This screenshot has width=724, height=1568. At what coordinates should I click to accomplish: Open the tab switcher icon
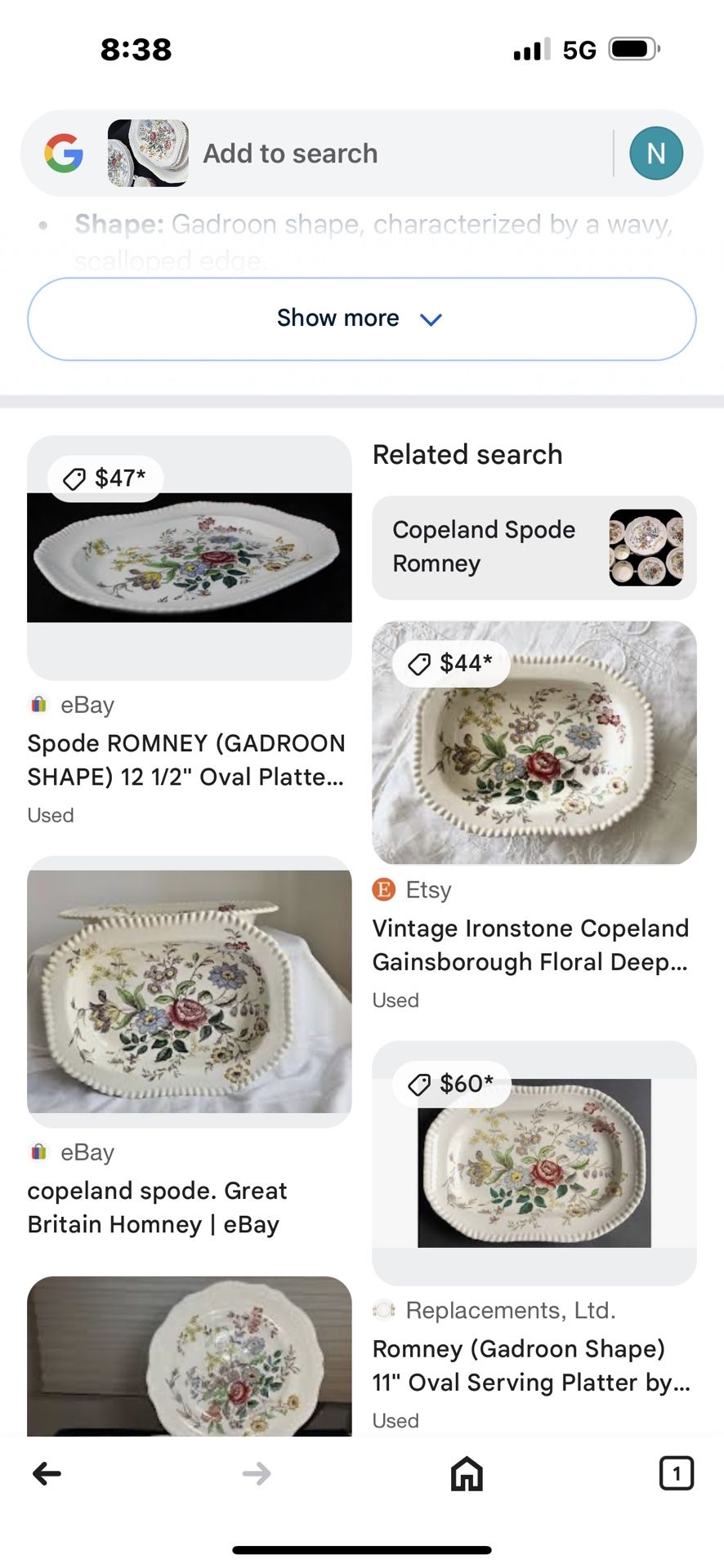point(676,1473)
